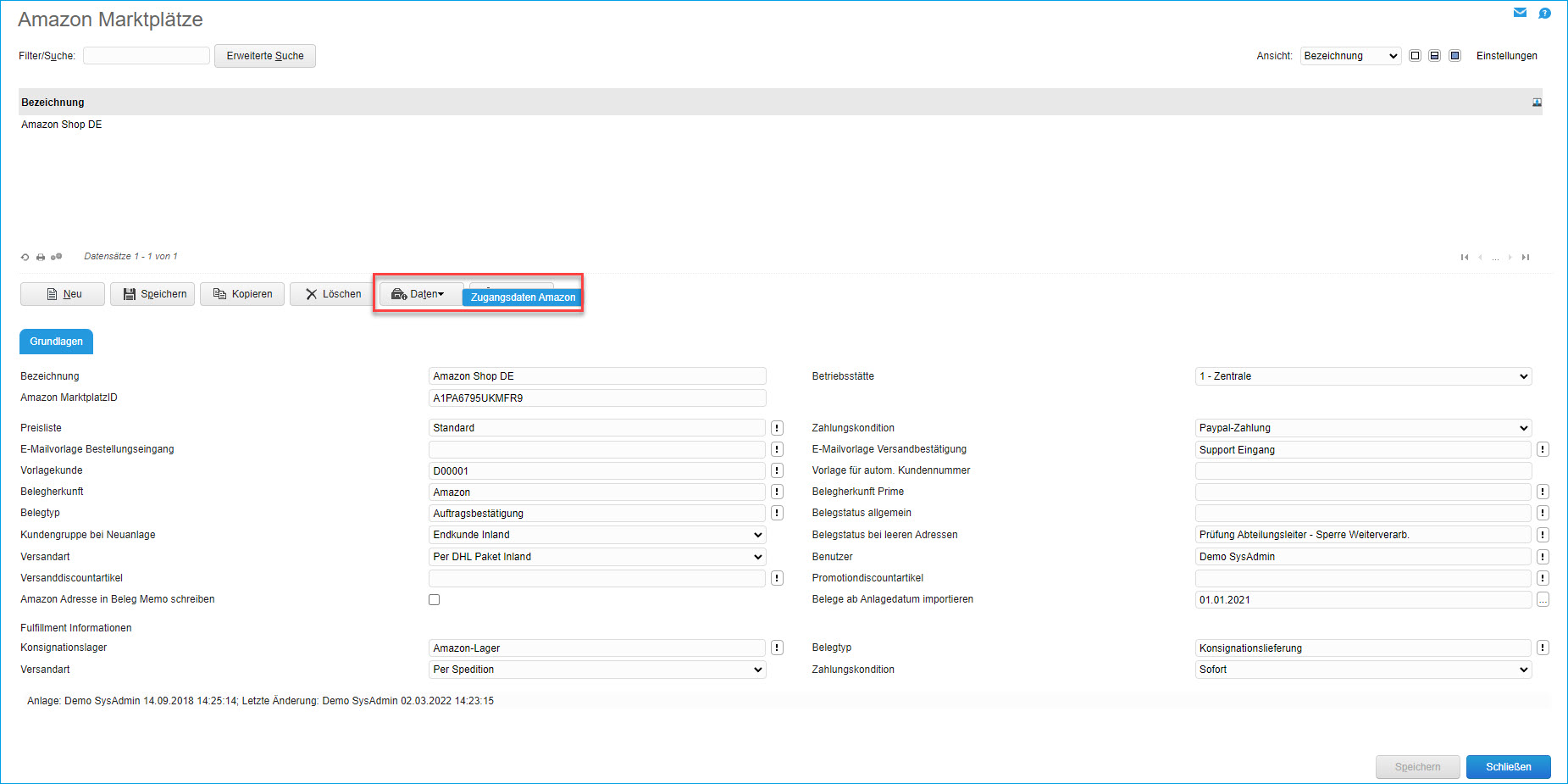Click the Belege ab Anlagedatum date field
Screen dimensions: 1568x784
[1363, 599]
